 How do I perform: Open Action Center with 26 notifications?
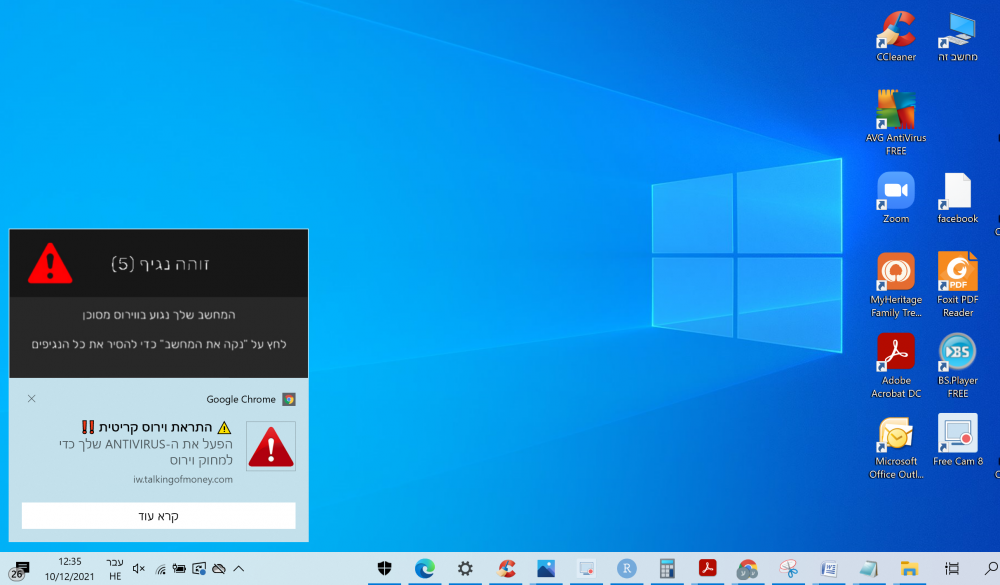(x=19, y=570)
